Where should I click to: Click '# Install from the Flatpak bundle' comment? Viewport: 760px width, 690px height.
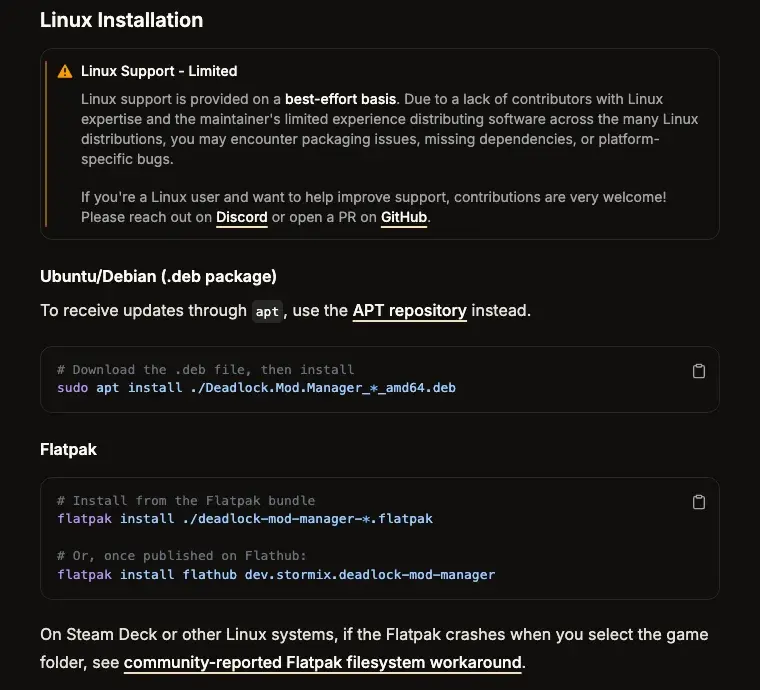[x=186, y=501]
